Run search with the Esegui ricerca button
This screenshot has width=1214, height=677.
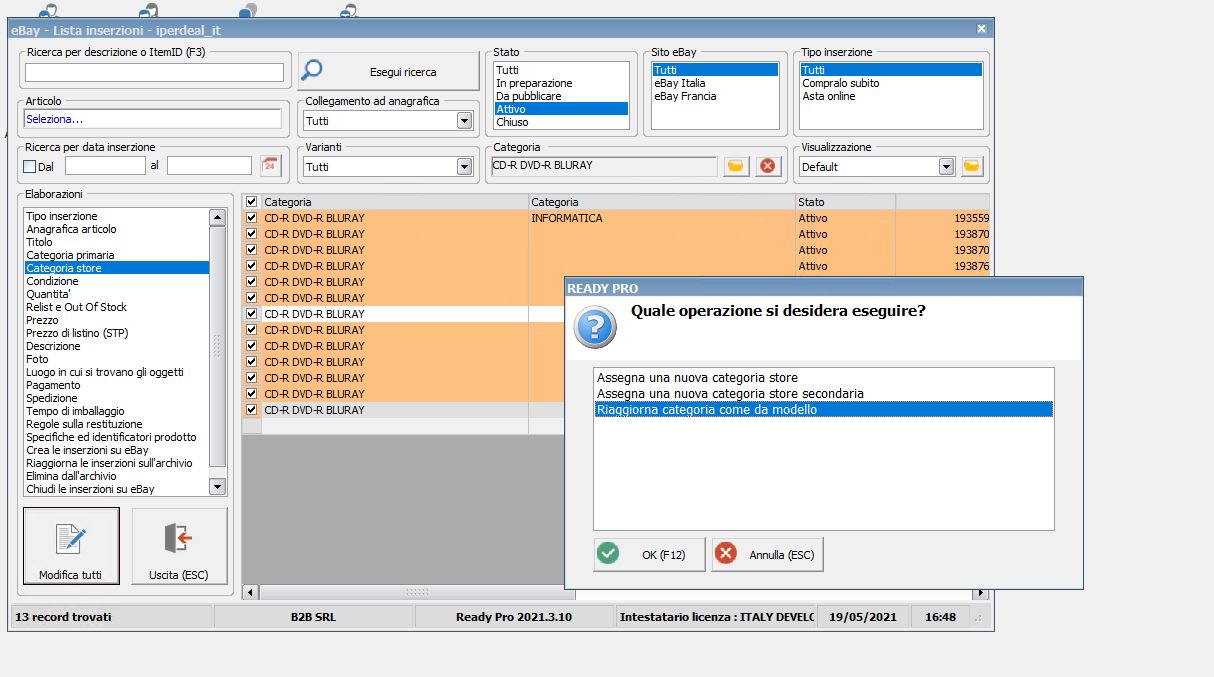click(389, 72)
